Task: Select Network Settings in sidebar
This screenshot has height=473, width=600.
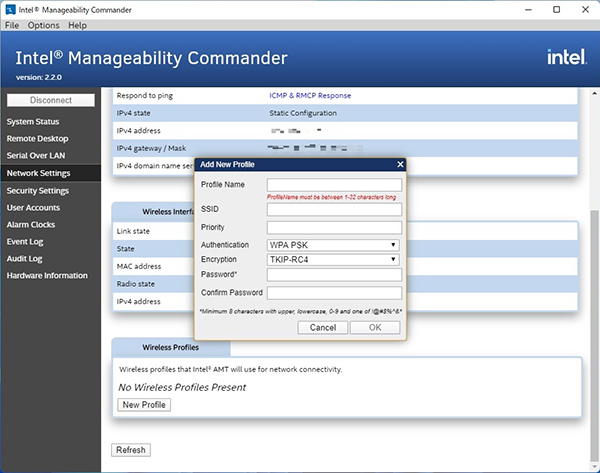Action: point(51,173)
